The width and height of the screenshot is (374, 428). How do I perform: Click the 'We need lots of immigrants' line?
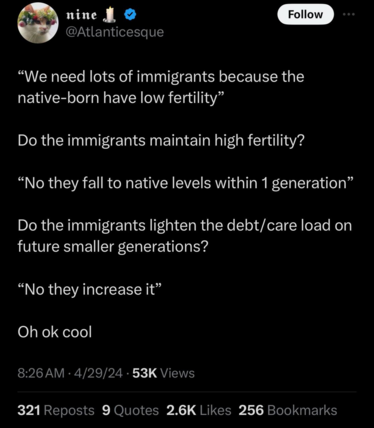click(161, 87)
